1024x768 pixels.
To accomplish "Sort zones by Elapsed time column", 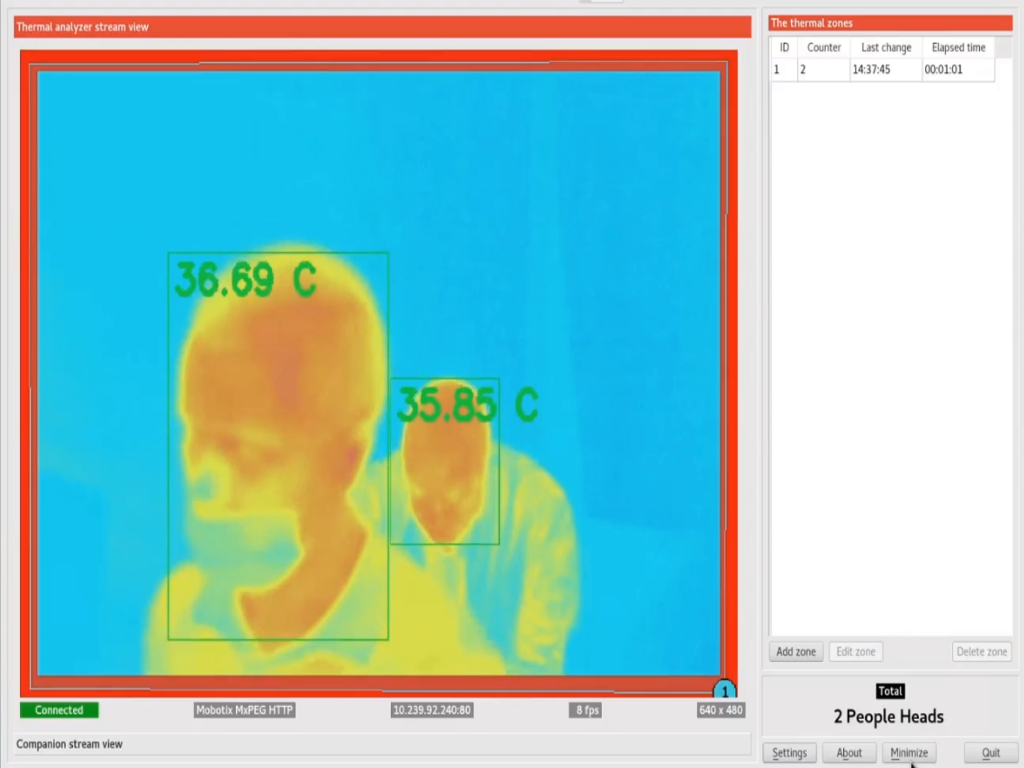I will tap(958, 48).
